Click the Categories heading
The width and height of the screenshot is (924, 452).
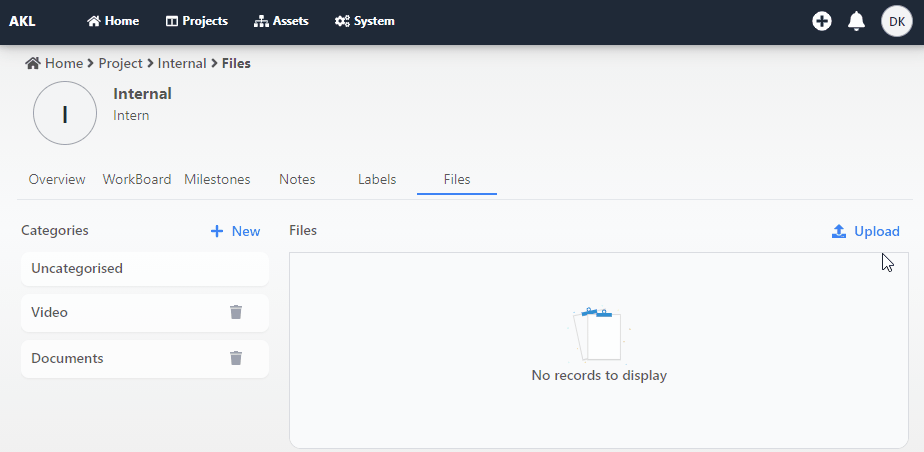click(55, 230)
